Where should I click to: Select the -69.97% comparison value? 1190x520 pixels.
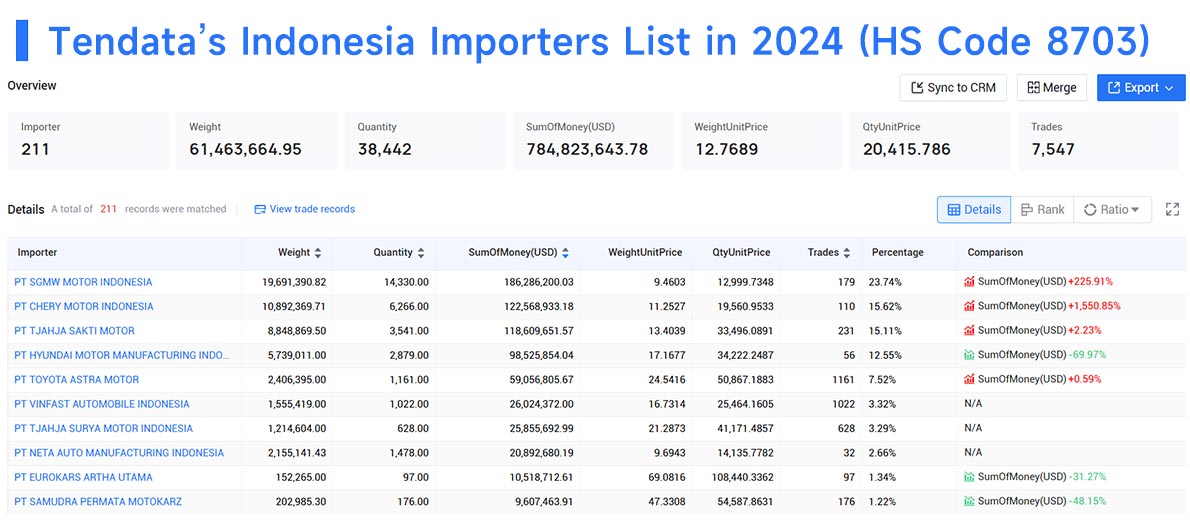1088,355
